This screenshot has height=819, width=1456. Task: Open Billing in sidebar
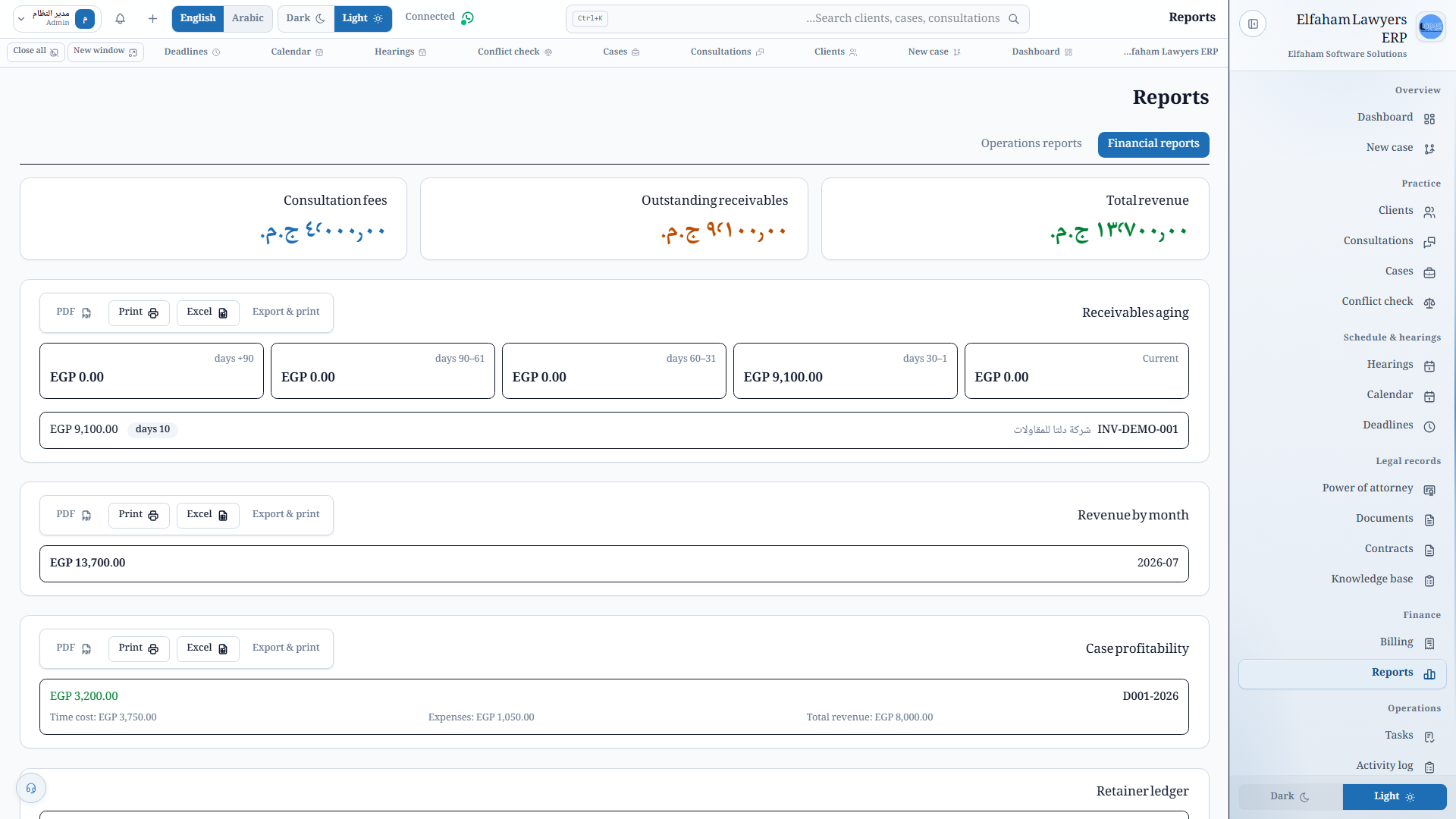coord(1343,642)
